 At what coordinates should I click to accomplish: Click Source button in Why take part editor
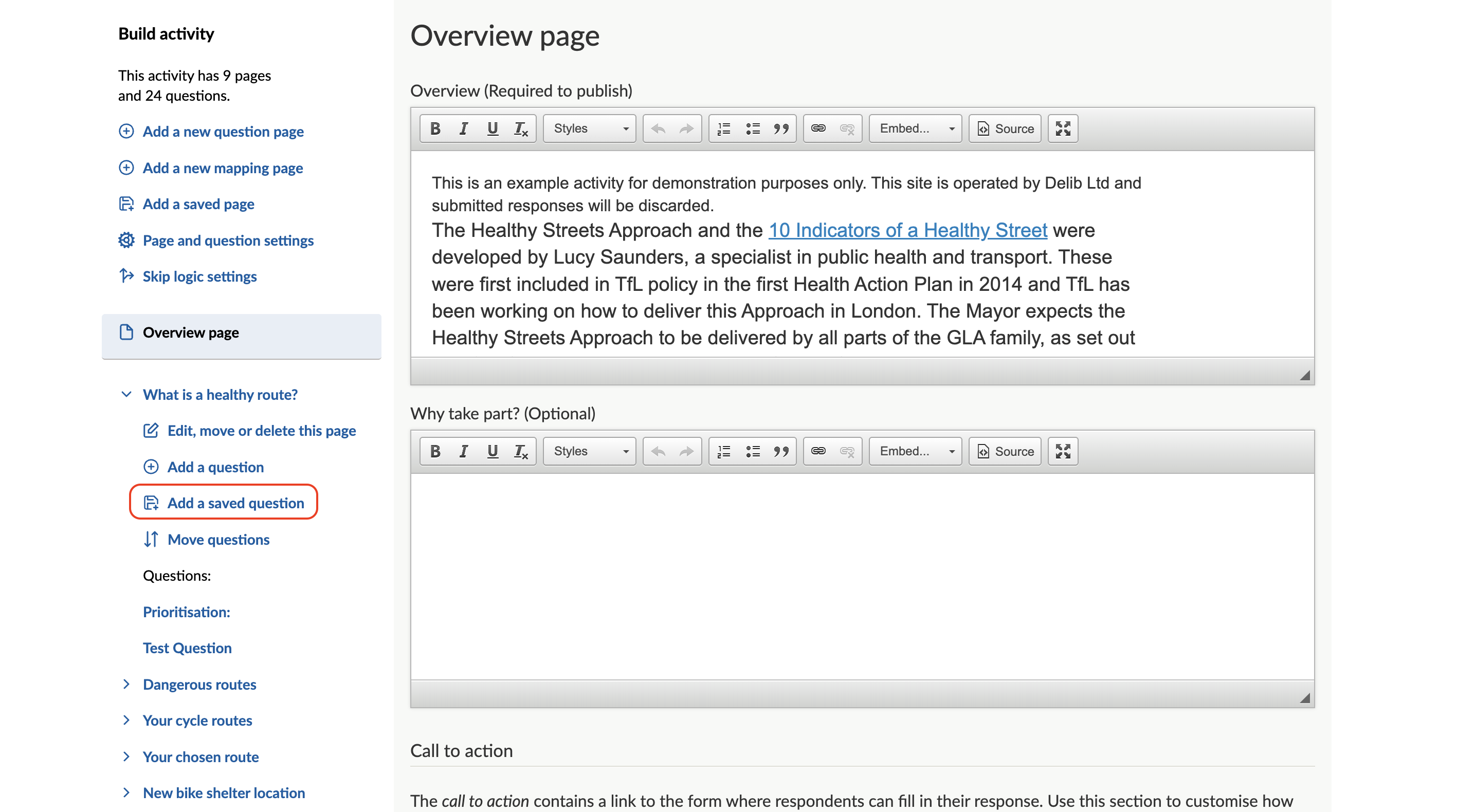coord(1005,451)
